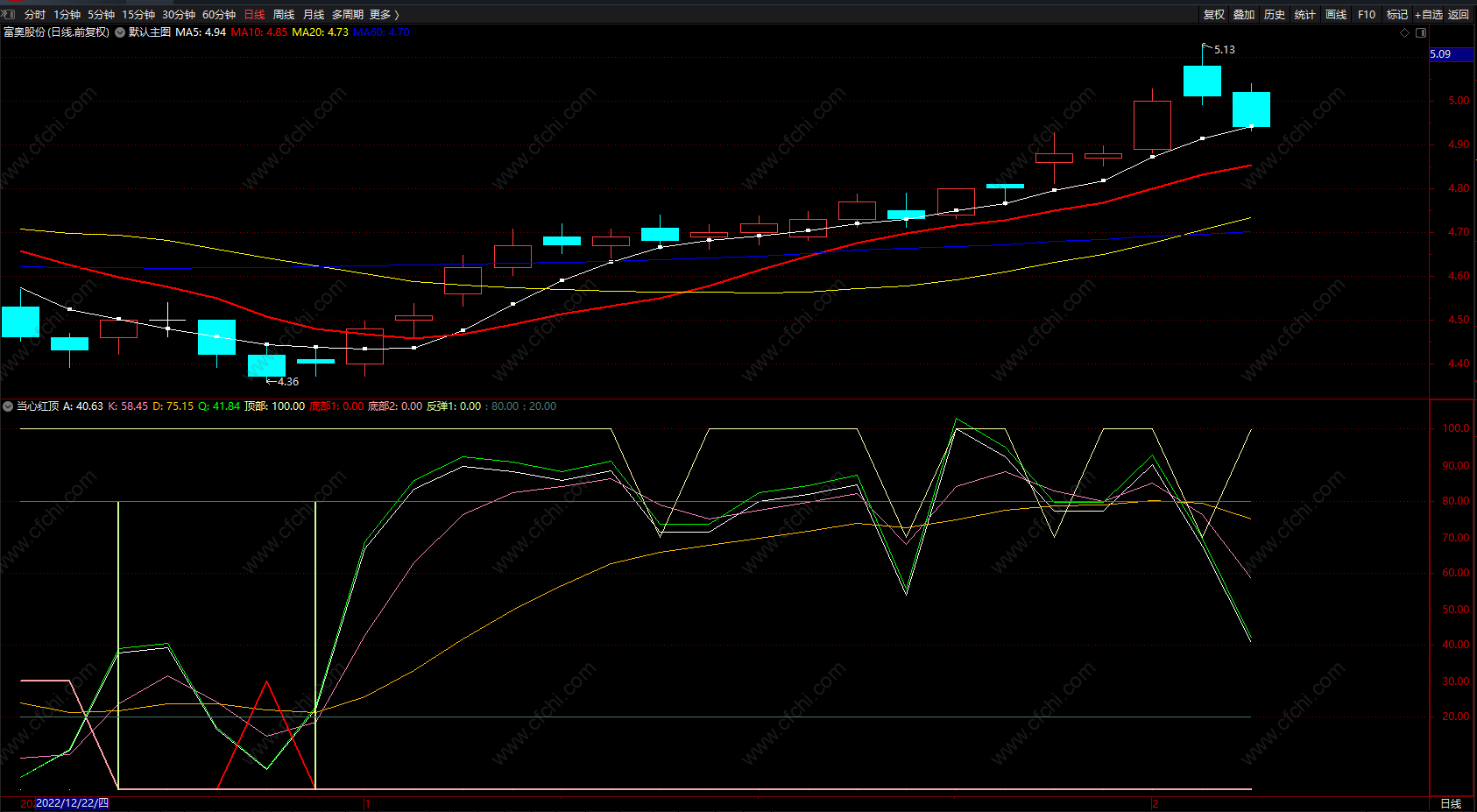Add stock with +自选 button

[1429, 15]
